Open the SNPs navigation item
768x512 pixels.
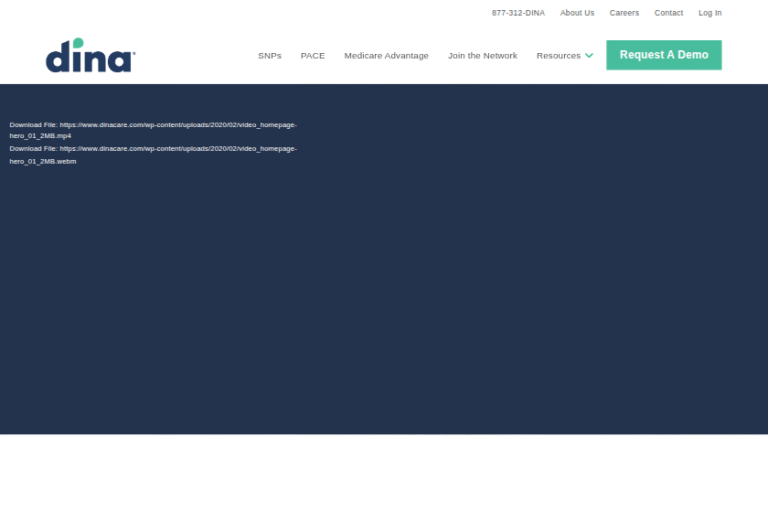[269, 56]
